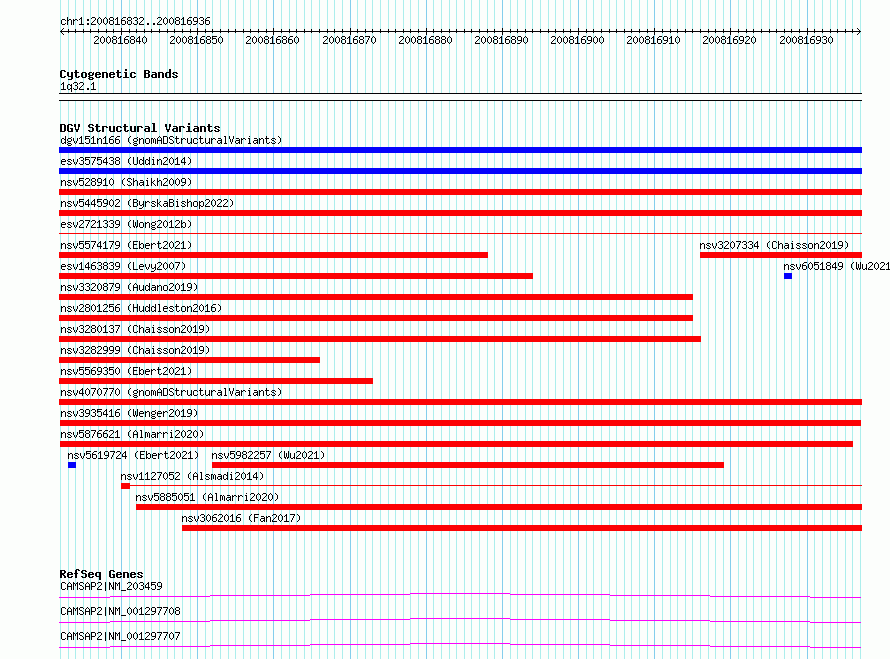This screenshot has height=659, width=890.
Task: Open the RefSeq Genes track title
Action: (x=102, y=574)
